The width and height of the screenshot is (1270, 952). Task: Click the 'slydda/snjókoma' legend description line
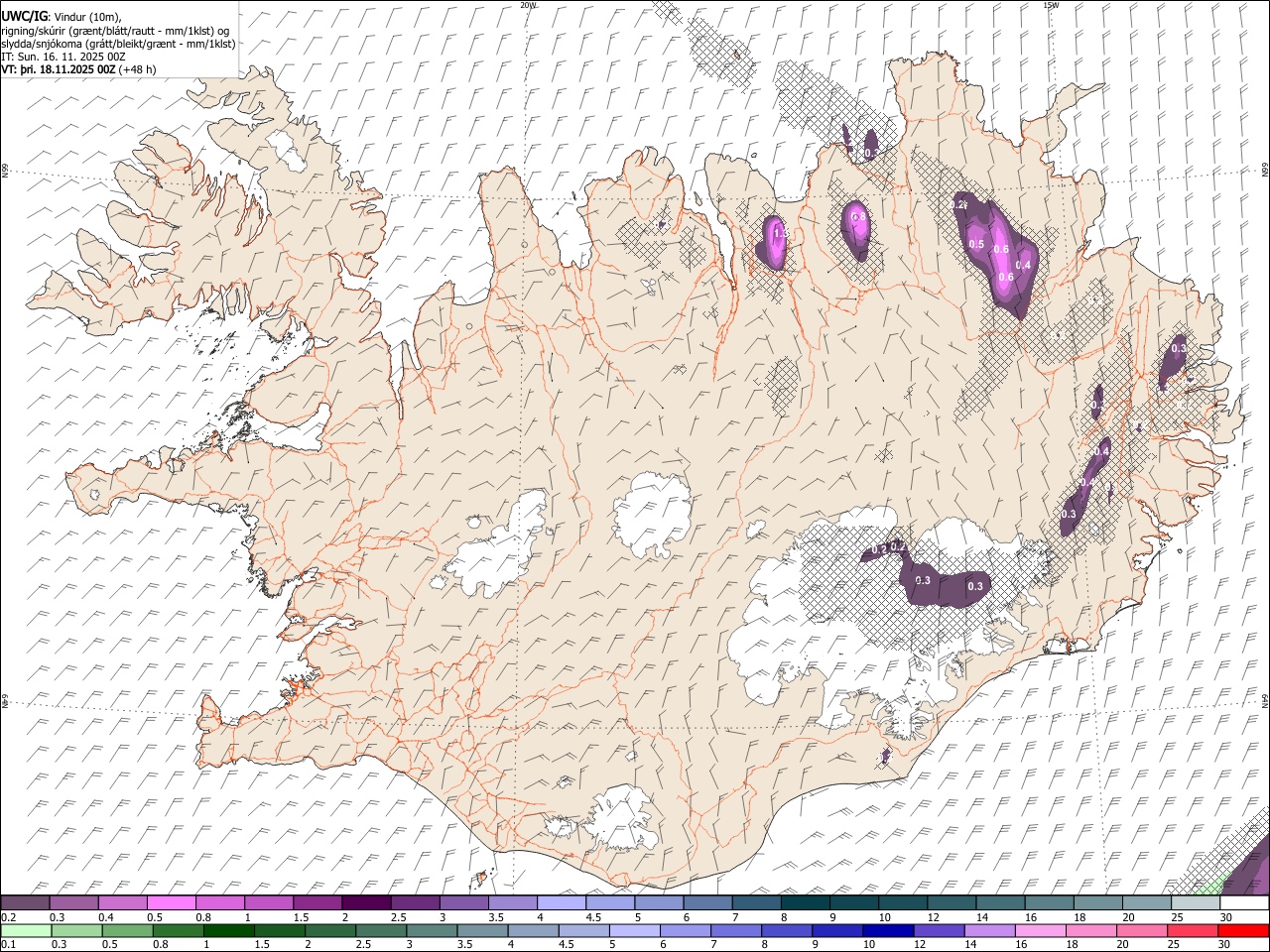tap(118, 44)
